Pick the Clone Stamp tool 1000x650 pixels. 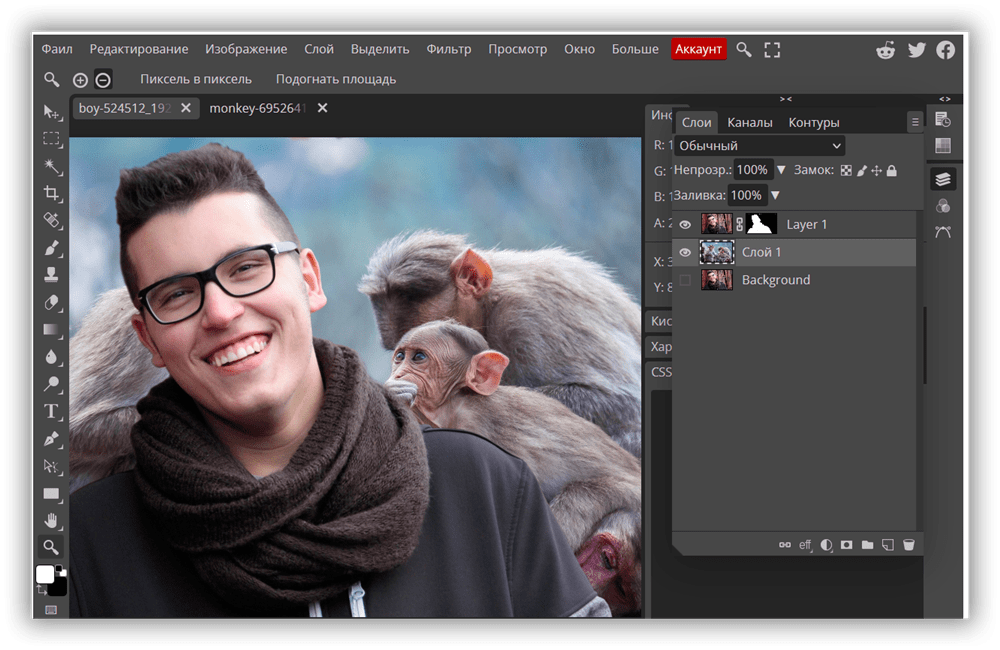[x=51, y=274]
